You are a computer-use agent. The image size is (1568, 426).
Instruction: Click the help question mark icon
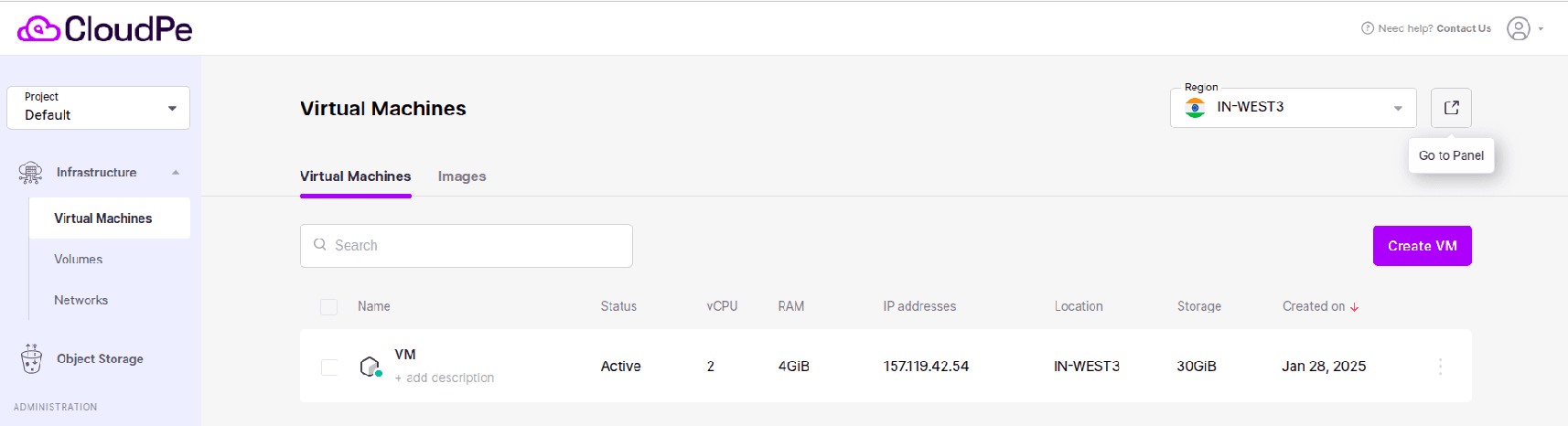tap(1368, 28)
